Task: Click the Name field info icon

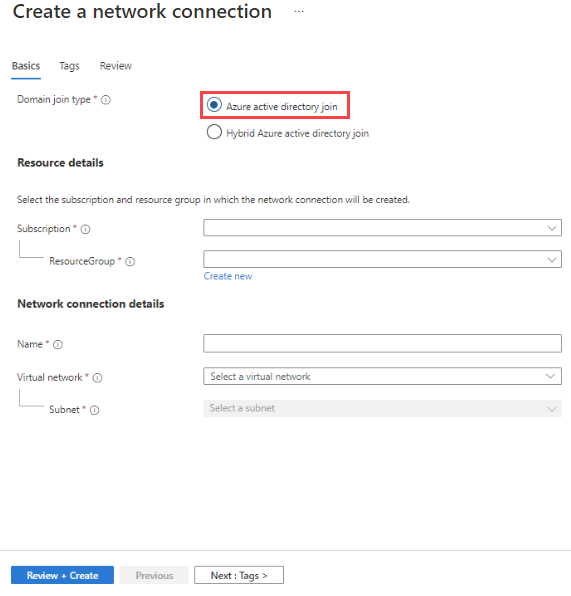Action: pos(58,344)
